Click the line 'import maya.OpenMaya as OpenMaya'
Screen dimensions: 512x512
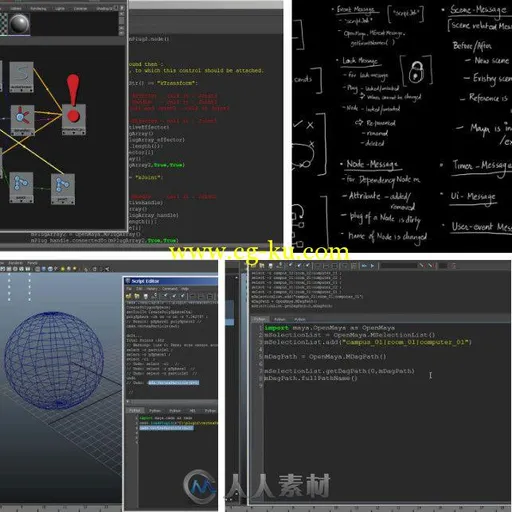[x=330, y=328]
